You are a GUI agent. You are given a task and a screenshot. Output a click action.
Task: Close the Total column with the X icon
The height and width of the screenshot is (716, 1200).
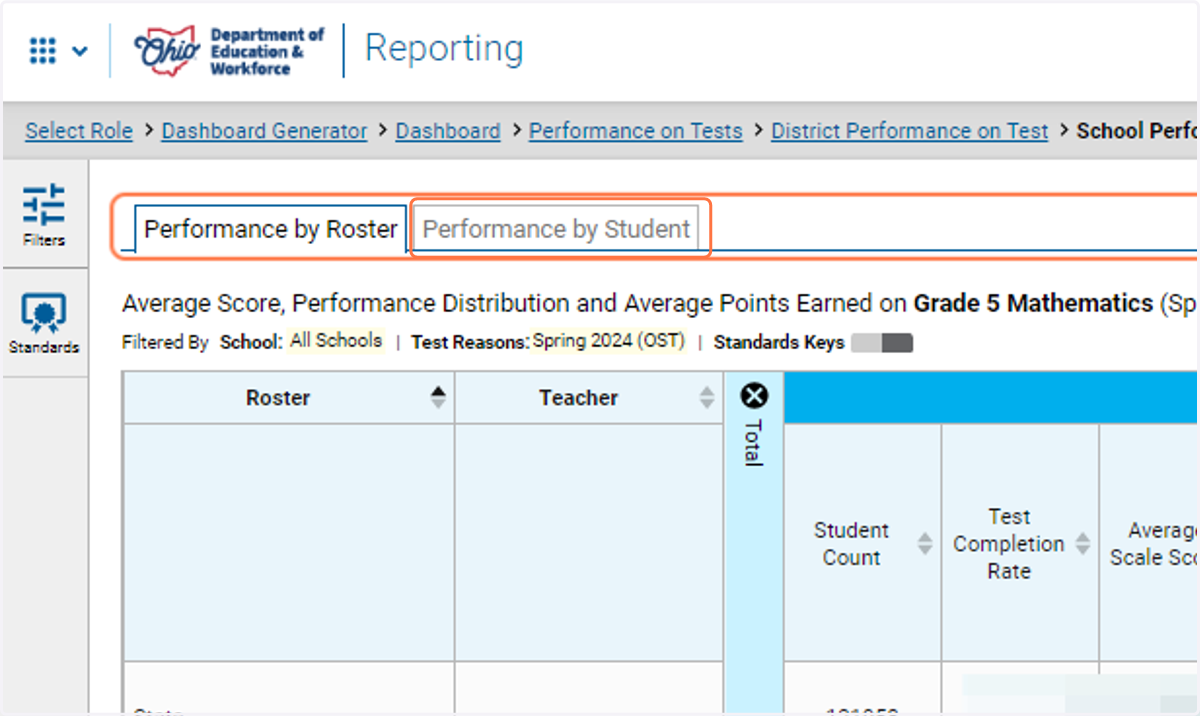754,397
